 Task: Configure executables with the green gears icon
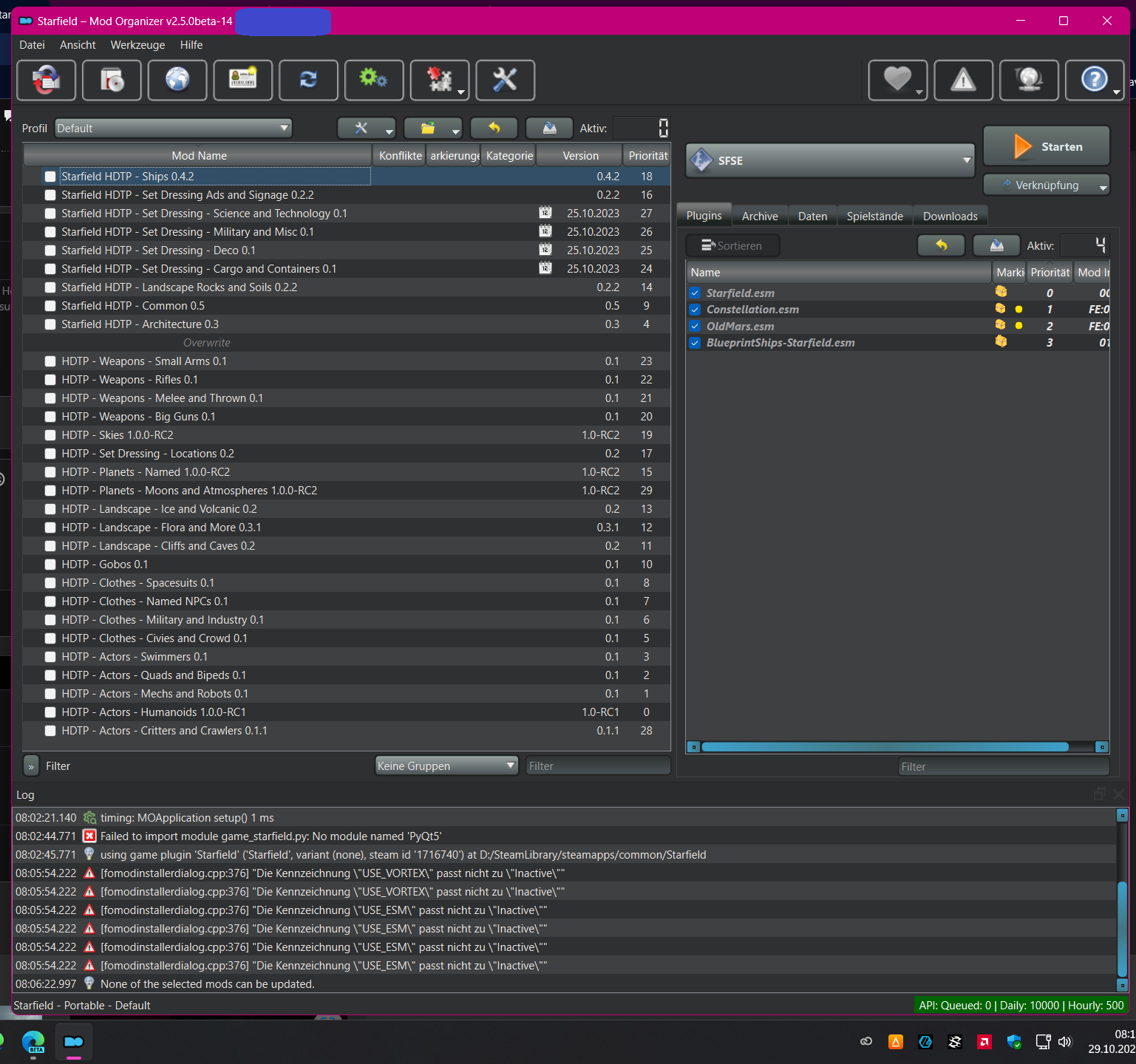click(x=374, y=81)
